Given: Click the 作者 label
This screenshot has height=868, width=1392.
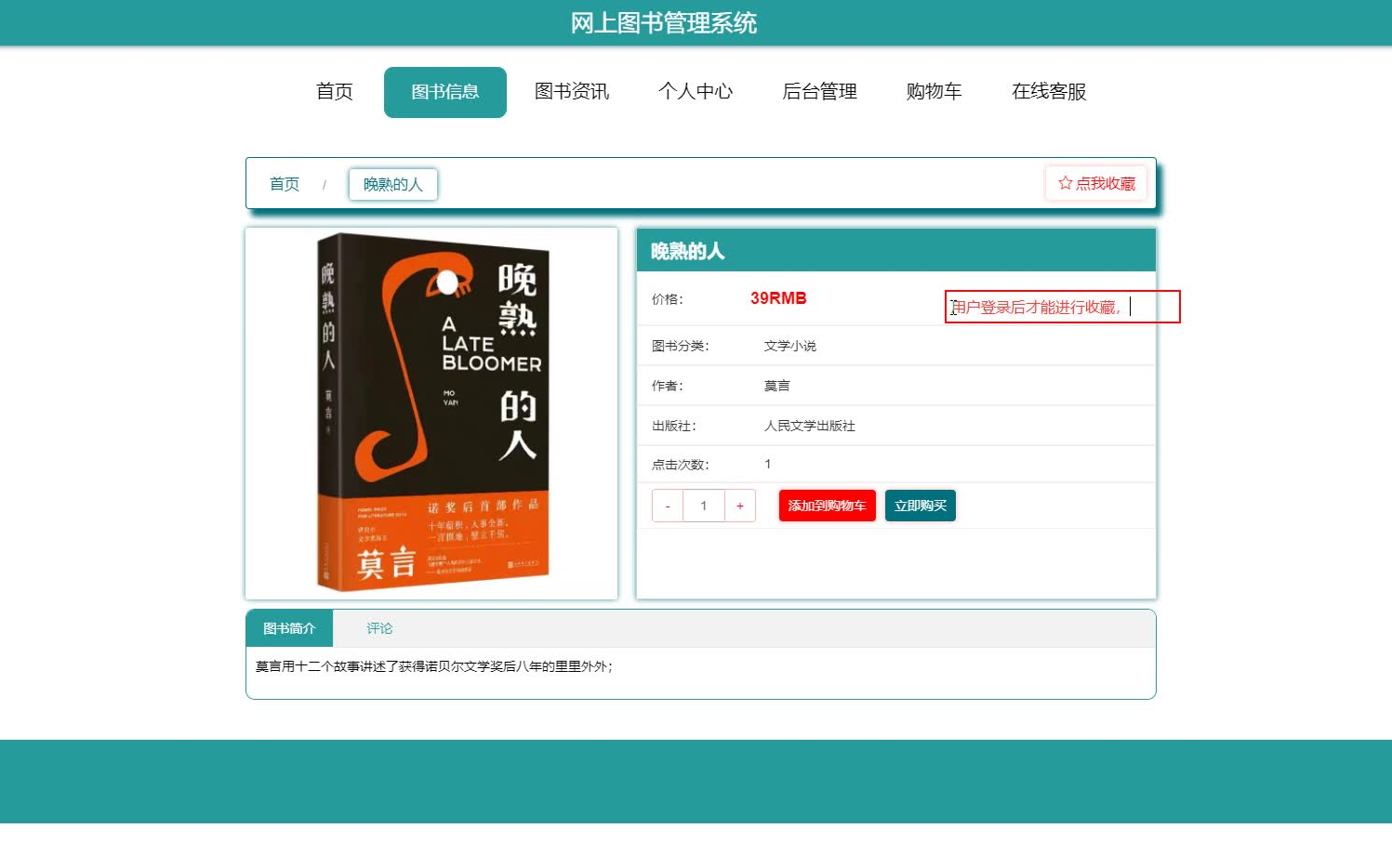Looking at the screenshot, I should (x=668, y=386).
